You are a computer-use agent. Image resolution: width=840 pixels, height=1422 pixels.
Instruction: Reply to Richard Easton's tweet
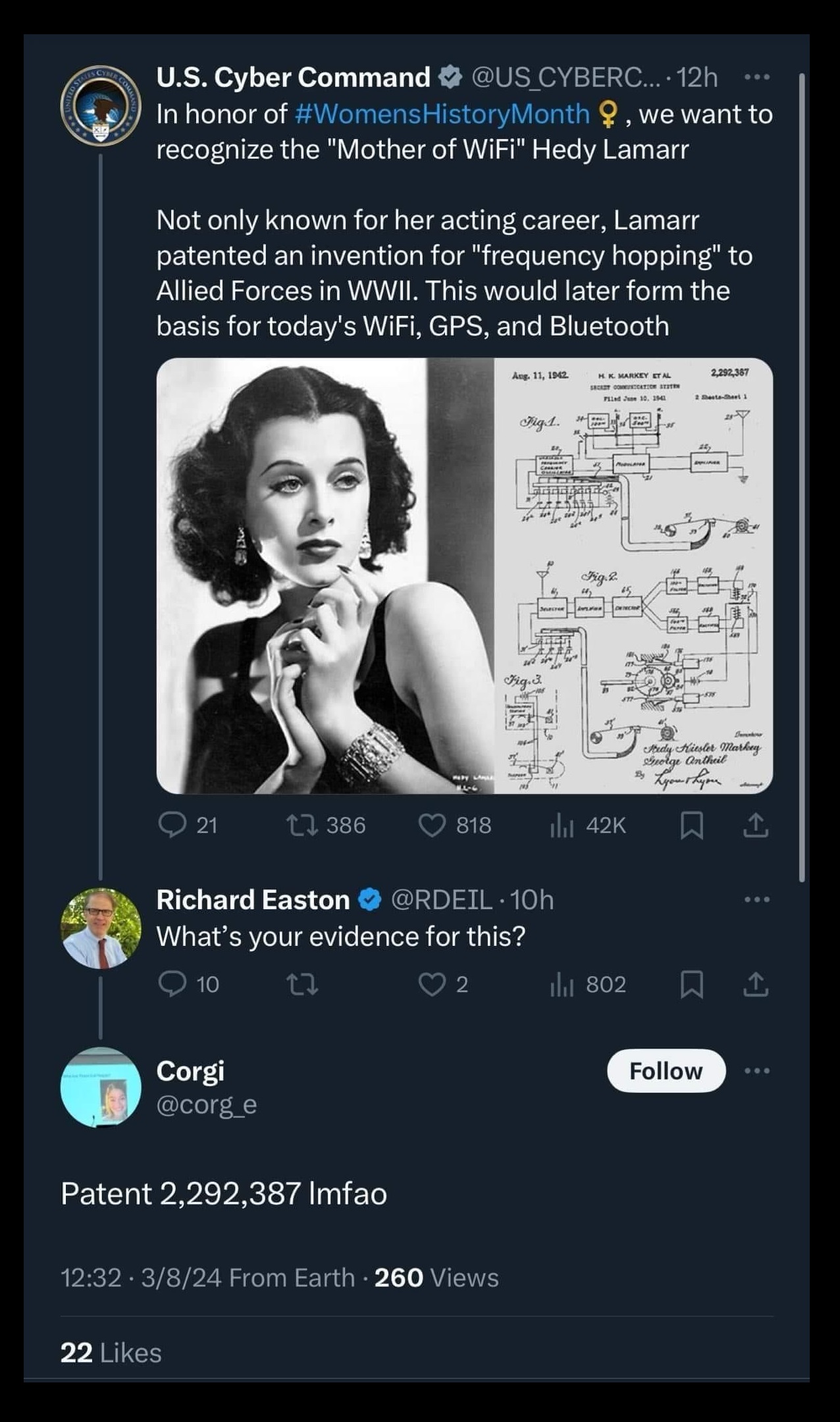tap(172, 984)
